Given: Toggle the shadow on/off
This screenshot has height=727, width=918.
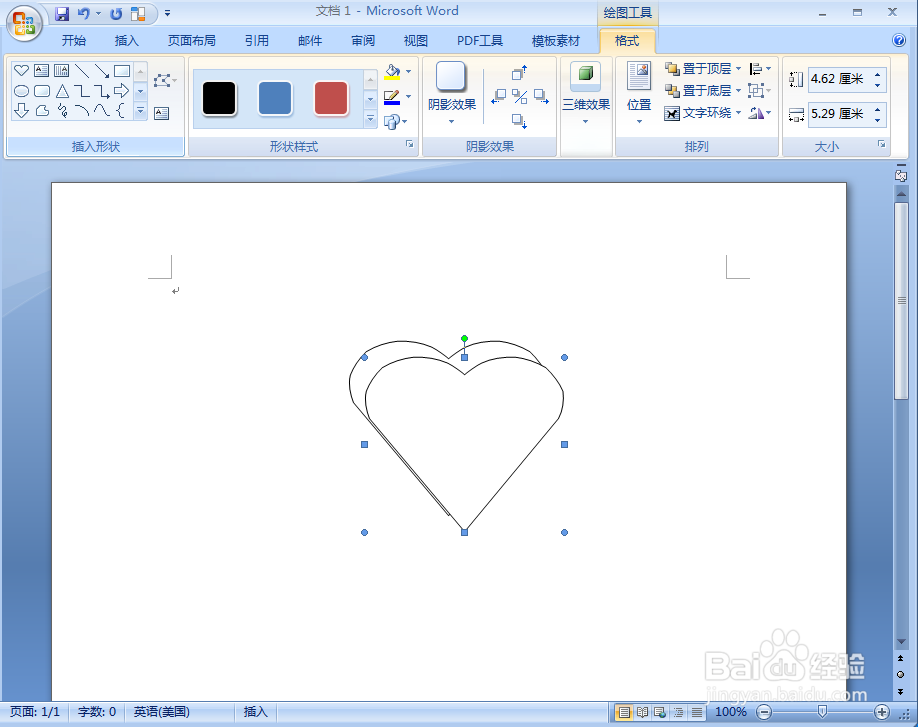Looking at the screenshot, I should click(x=519, y=97).
